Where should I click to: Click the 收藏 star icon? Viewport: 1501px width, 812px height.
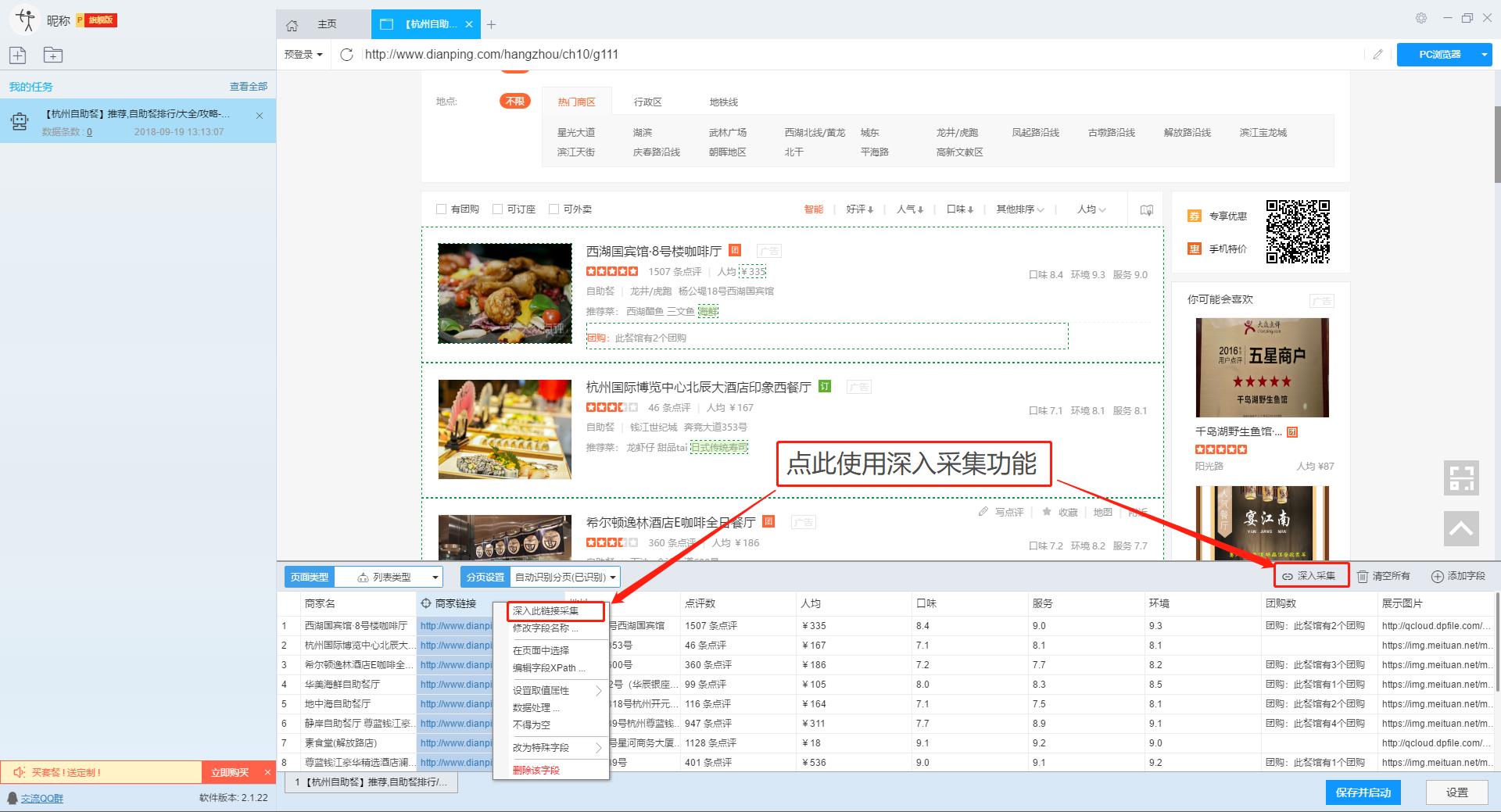coord(1047,512)
